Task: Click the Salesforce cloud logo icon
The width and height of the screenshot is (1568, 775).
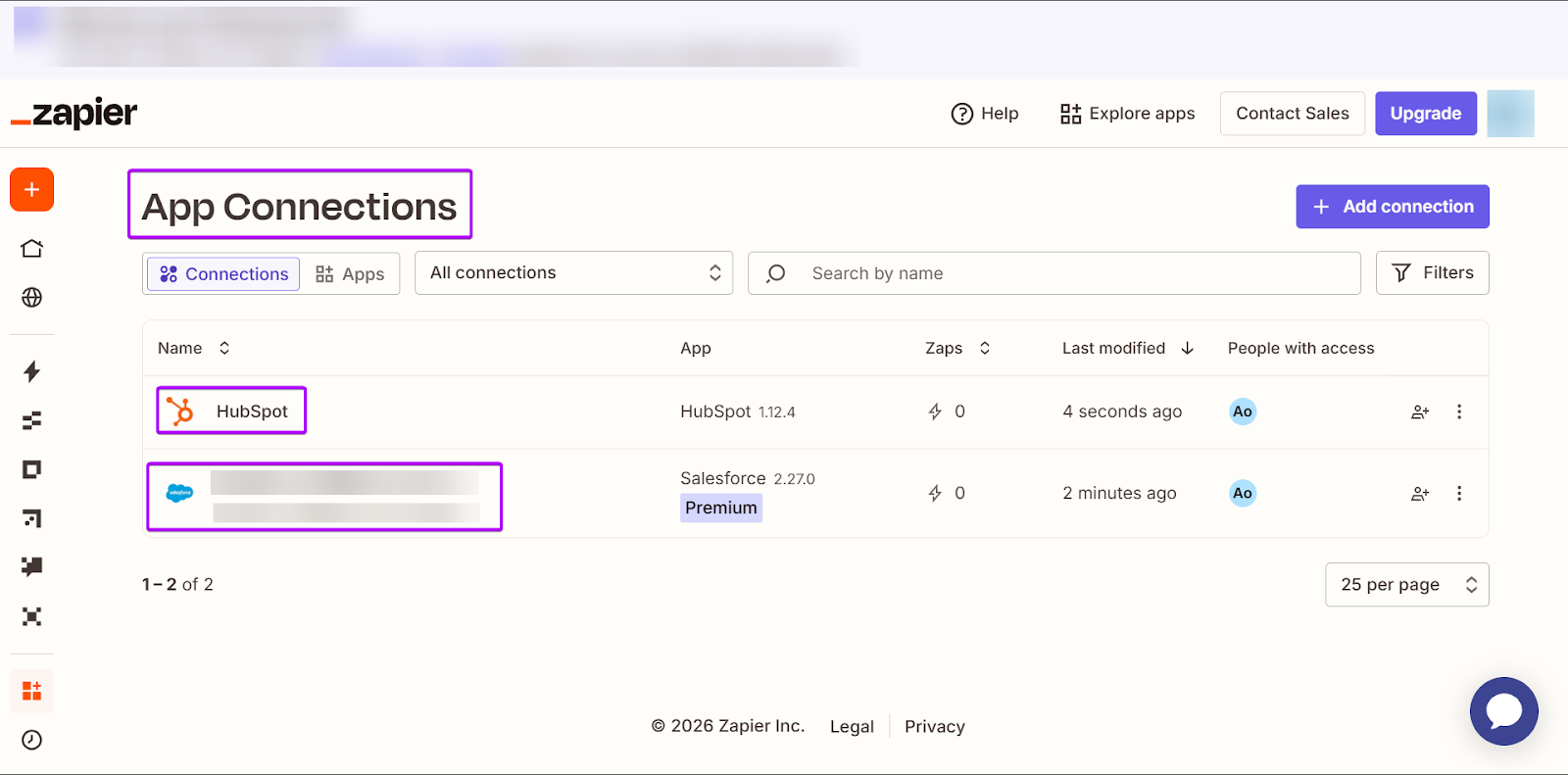Action: click(x=179, y=493)
